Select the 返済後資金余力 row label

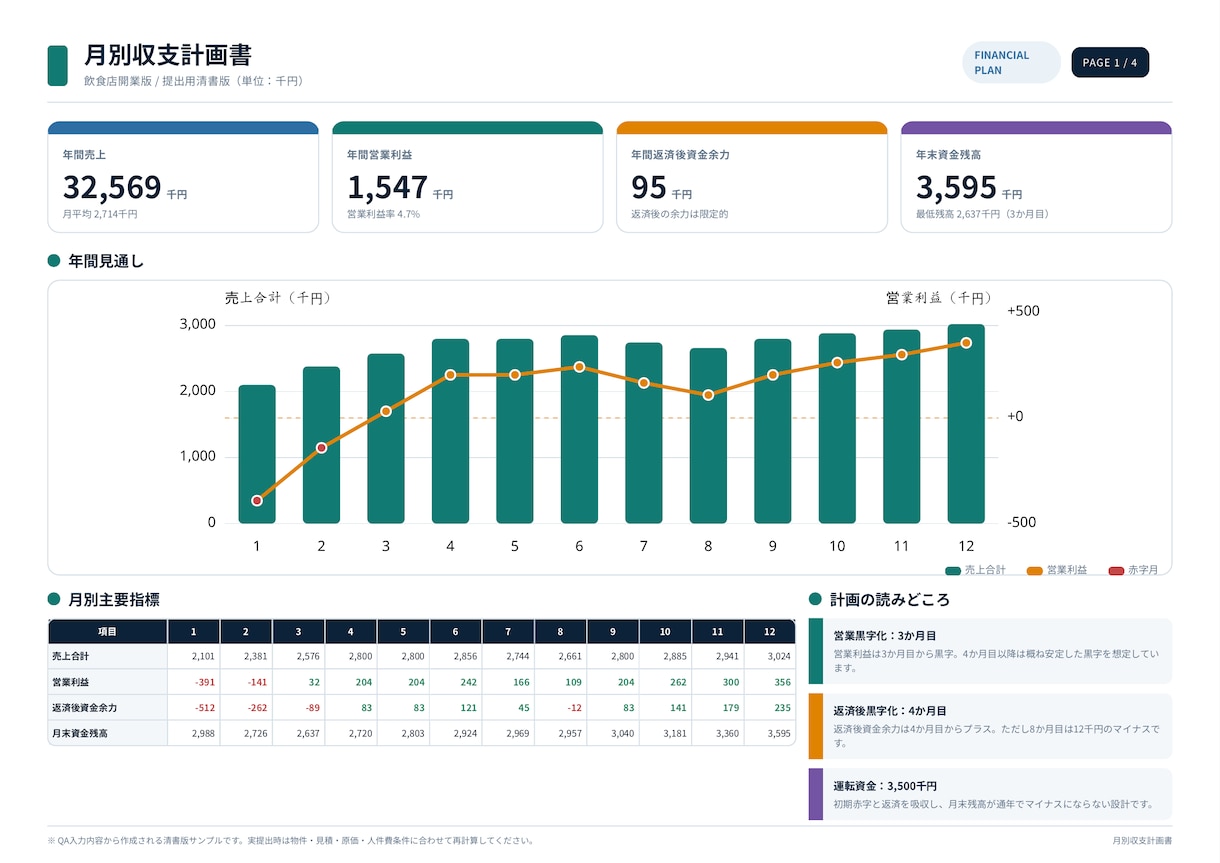click(85, 708)
